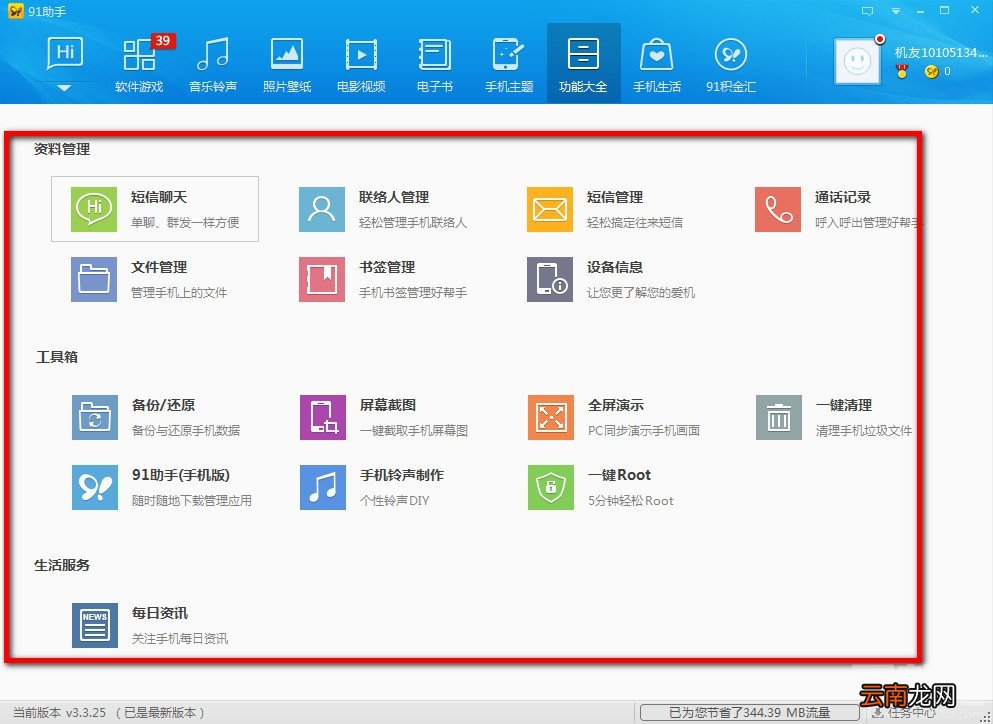993x724 pixels.
Task: Open 91积金汇 points tab
Action: [x=731, y=64]
